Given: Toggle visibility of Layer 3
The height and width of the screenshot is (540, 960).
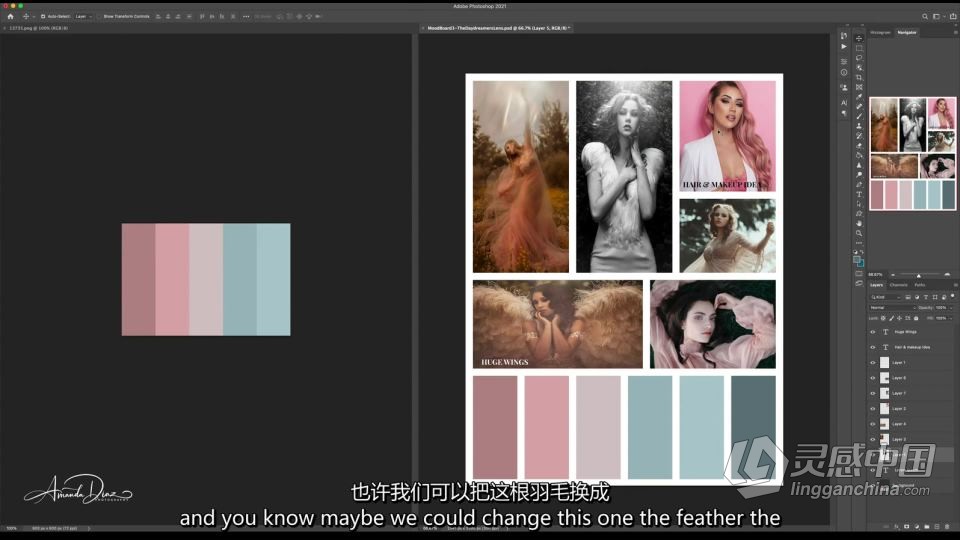Looking at the screenshot, I should 873,439.
